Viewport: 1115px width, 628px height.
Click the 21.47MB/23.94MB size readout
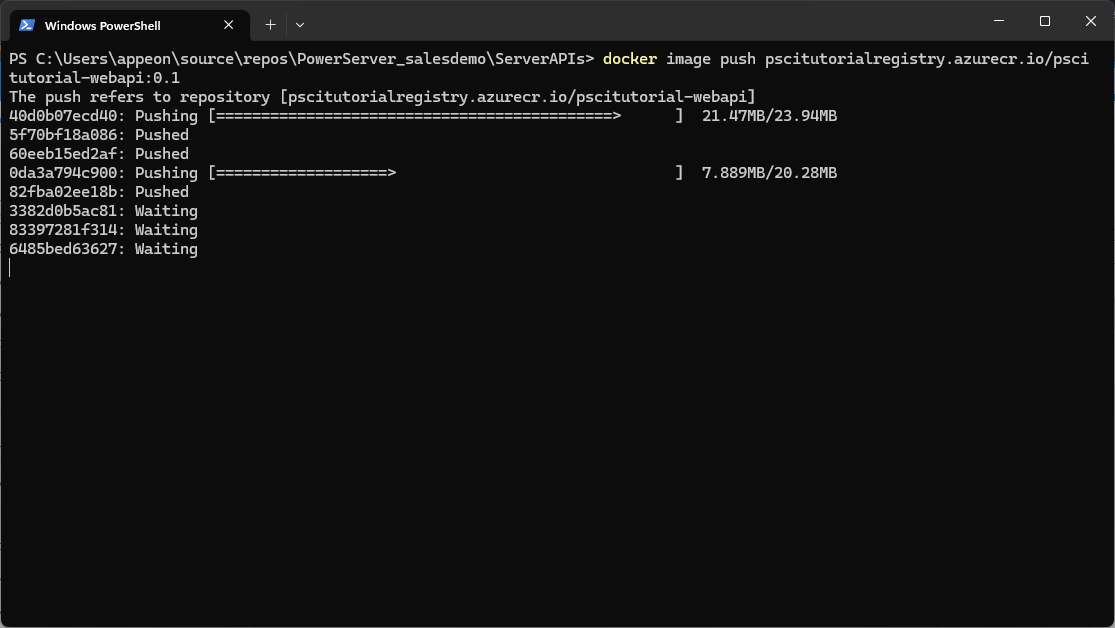click(769, 115)
